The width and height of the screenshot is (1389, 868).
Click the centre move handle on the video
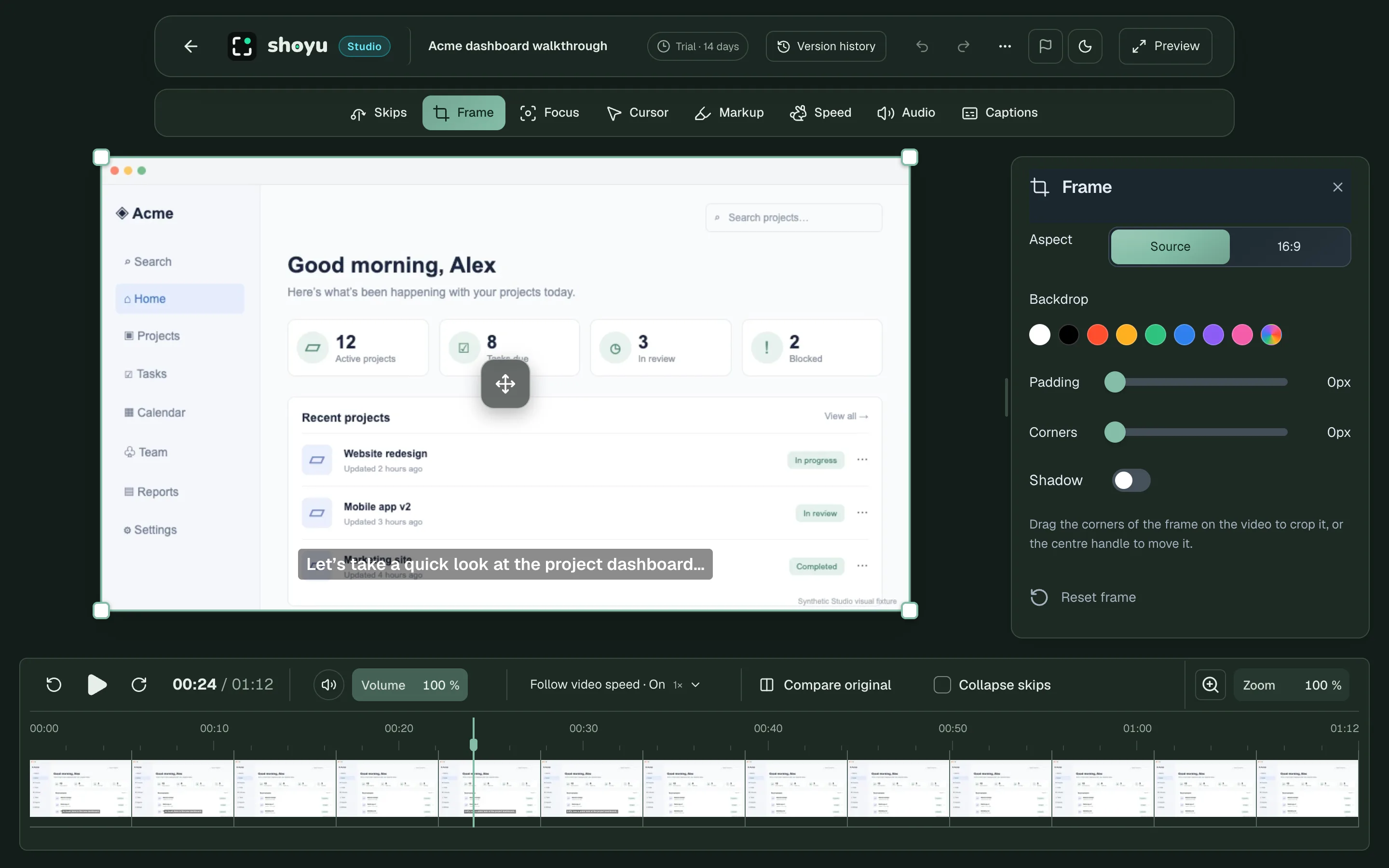(x=505, y=383)
